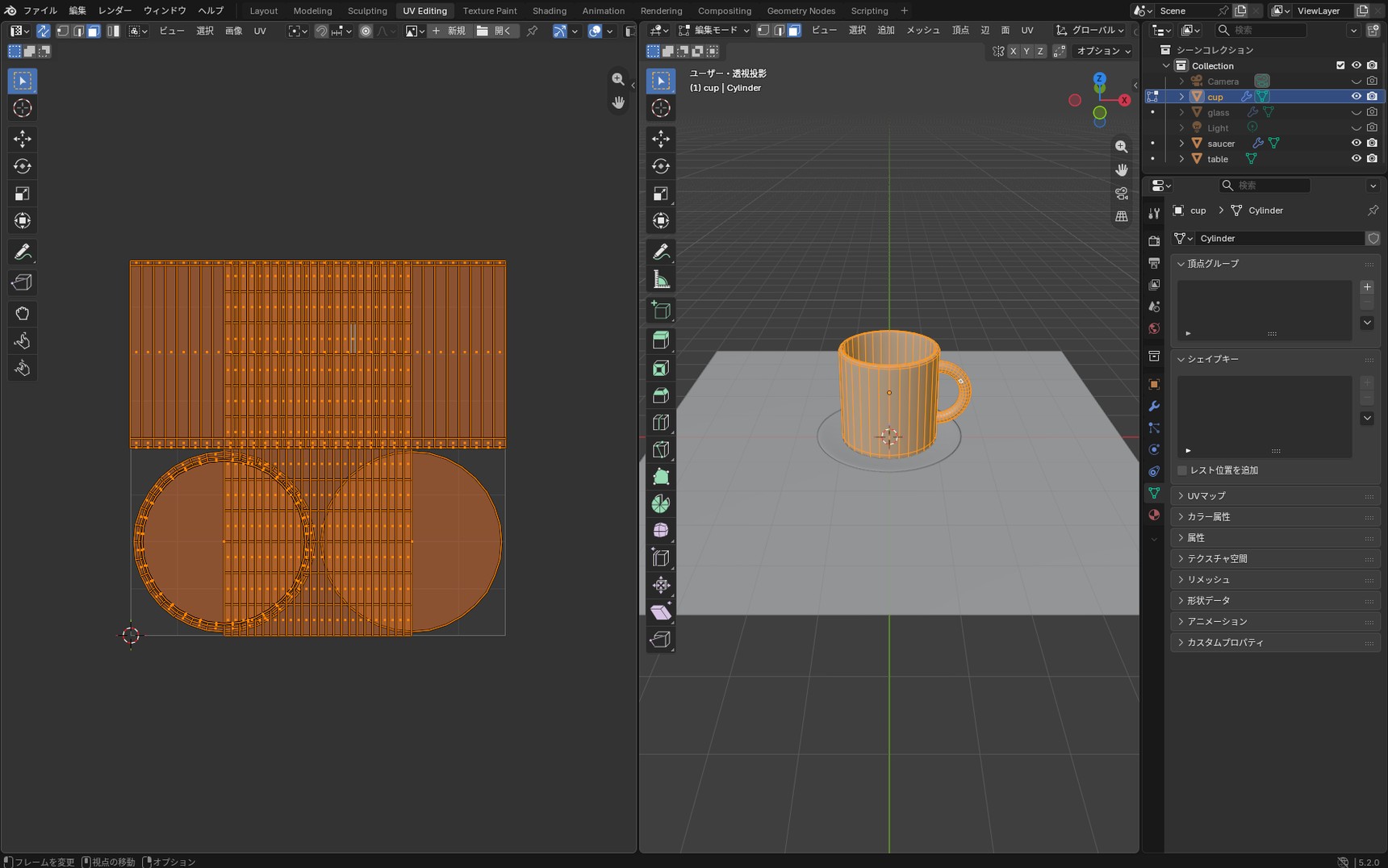Expand the saucer item in outliner
1388x868 pixels.
click(1181, 143)
